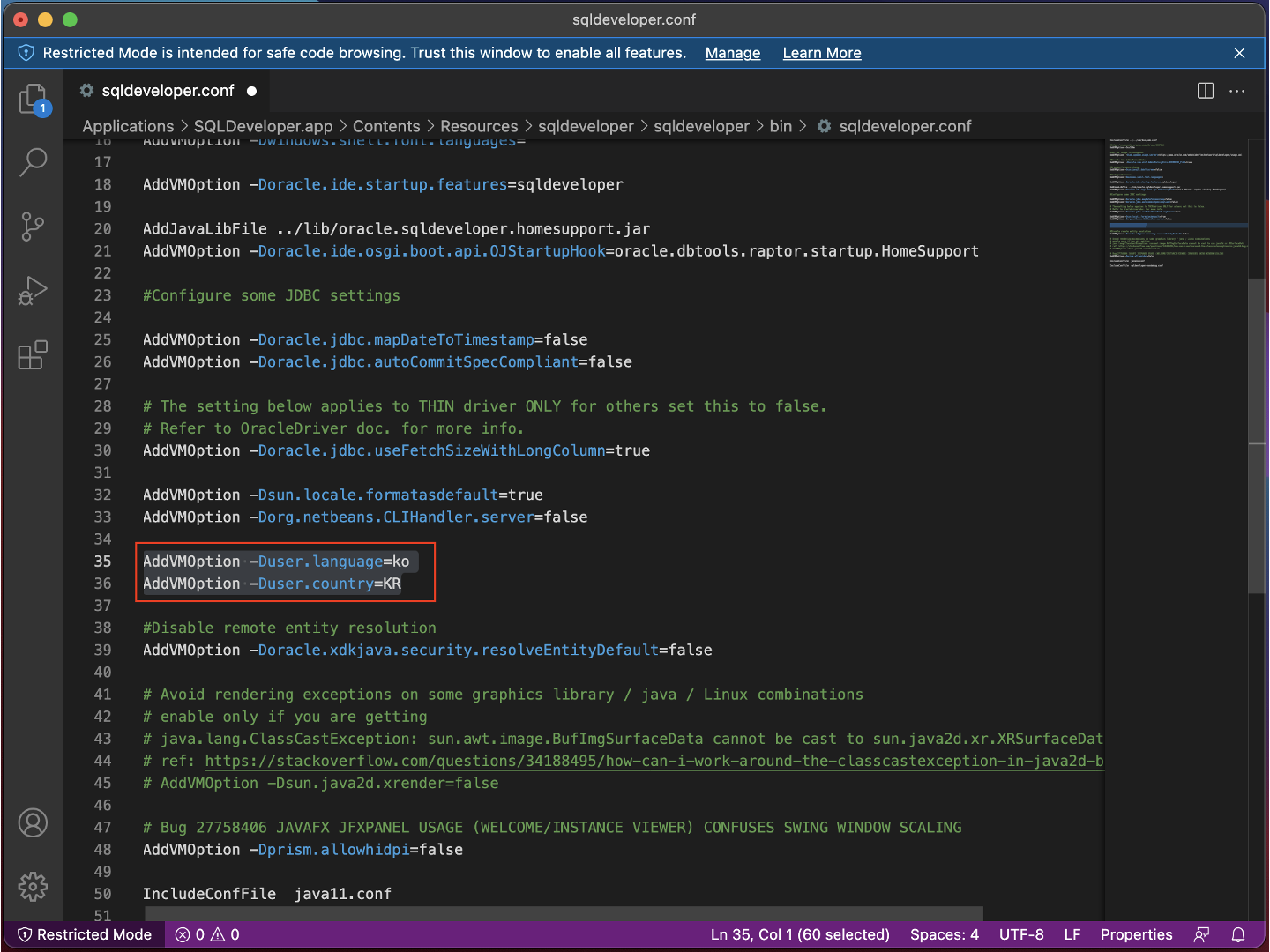1270x952 pixels.
Task: Click the comment #Configure some JDBC settings
Action: (x=272, y=295)
